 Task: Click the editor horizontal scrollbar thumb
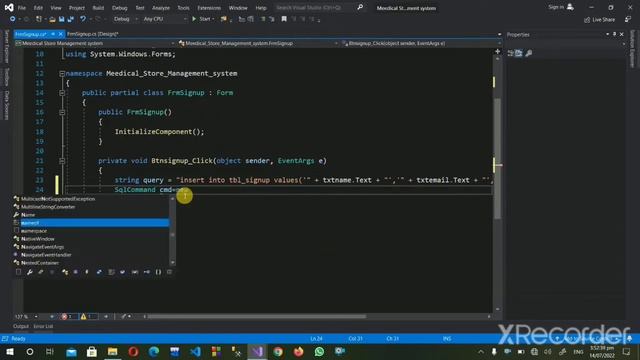[x=256, y=316]
